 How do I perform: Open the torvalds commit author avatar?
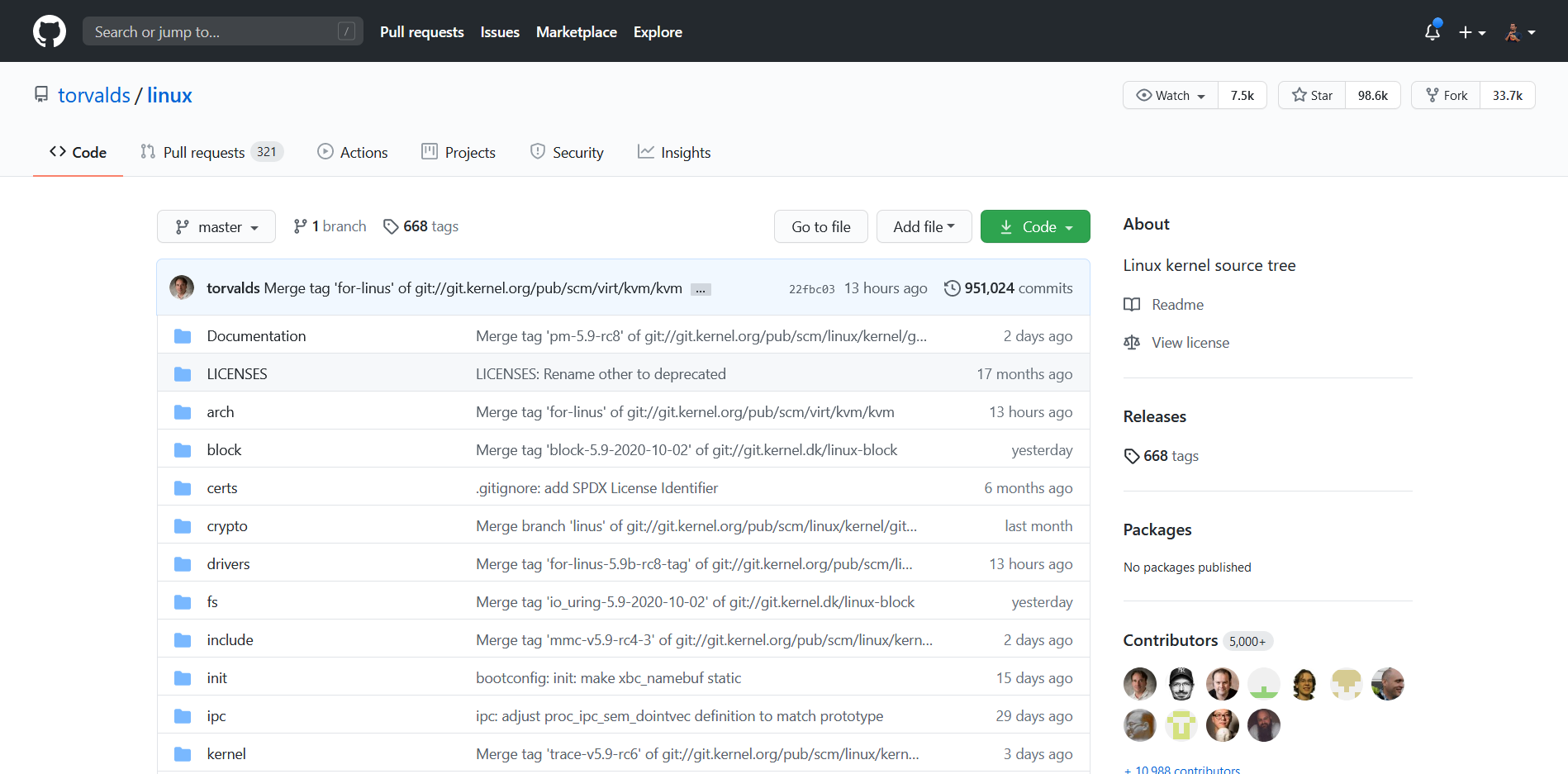[182, 287]
